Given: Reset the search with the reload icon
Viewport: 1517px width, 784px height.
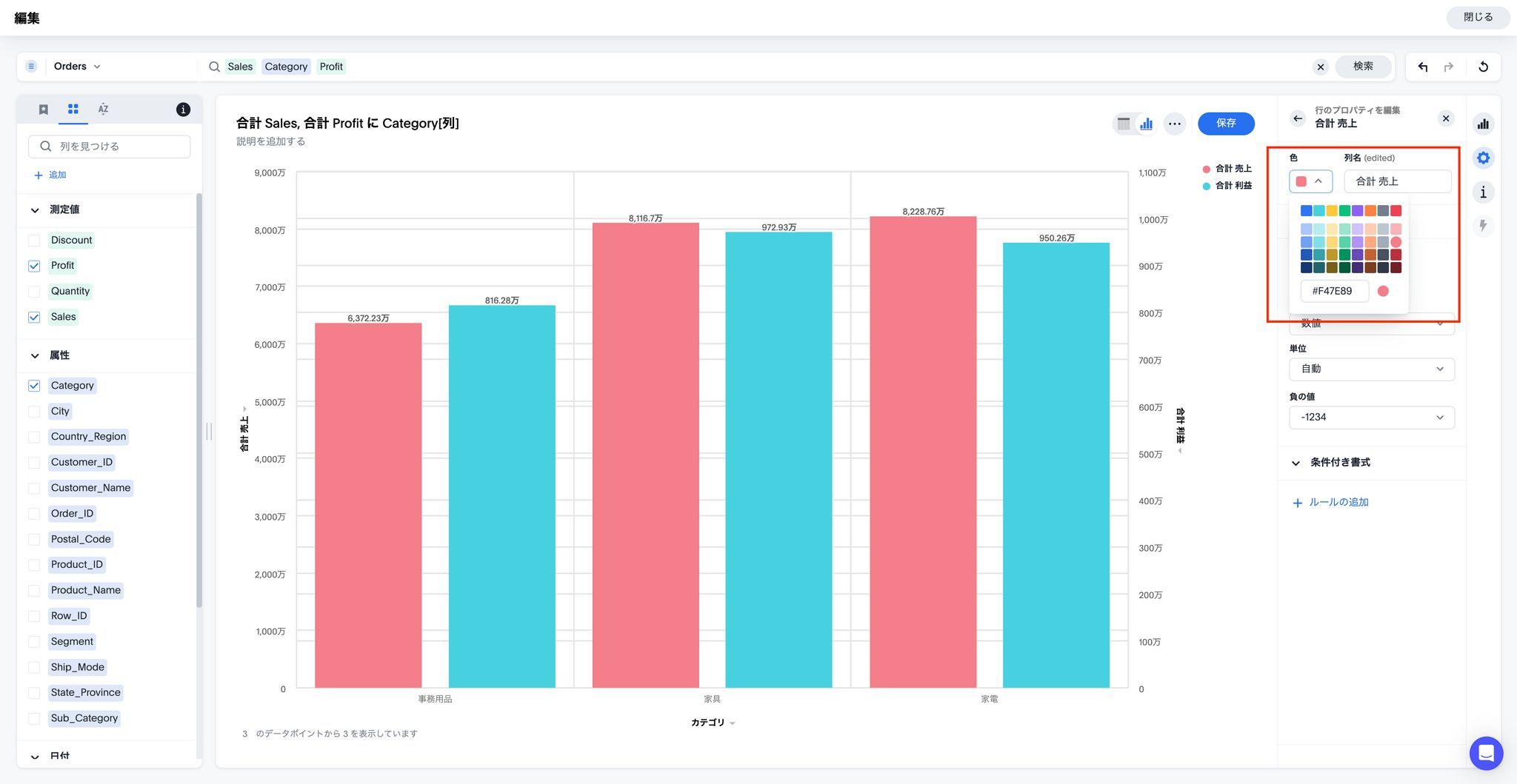Looking at the screenshot, I should [1483, 67].
